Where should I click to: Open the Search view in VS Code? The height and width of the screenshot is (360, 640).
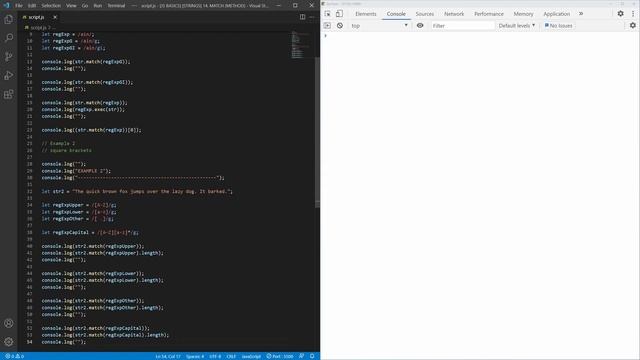pos(9,38)
